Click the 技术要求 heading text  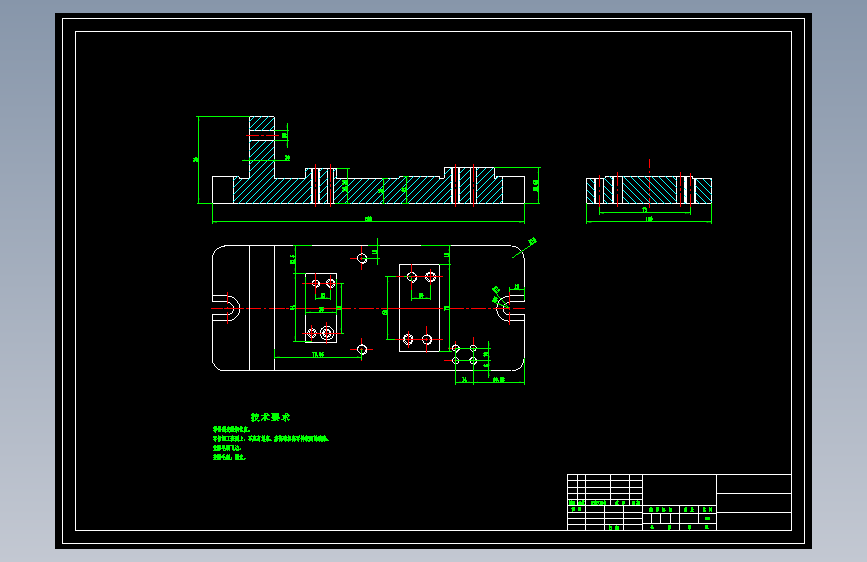pyautogui.click(x=270, y=417)
